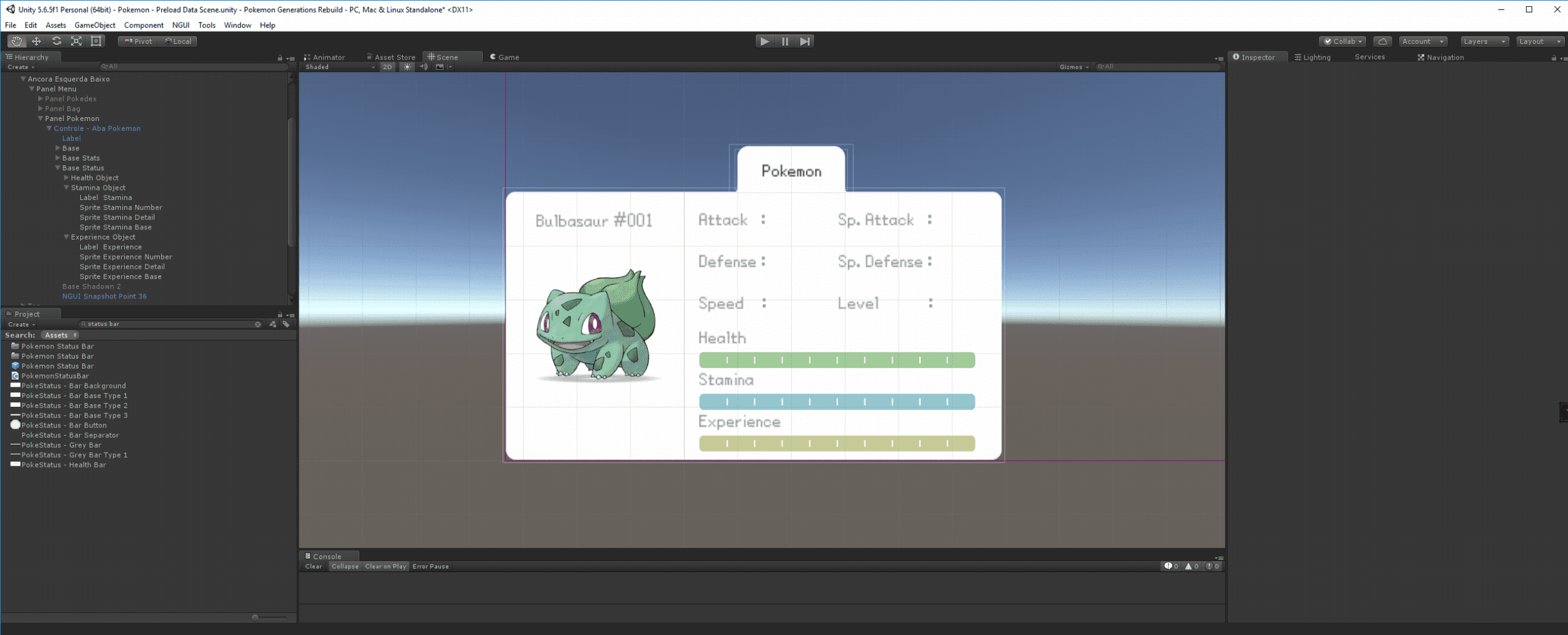Viewport: 1568px width, 635px height.
Task: Open the Layout dropdown
Action: tap(1540, 41)
